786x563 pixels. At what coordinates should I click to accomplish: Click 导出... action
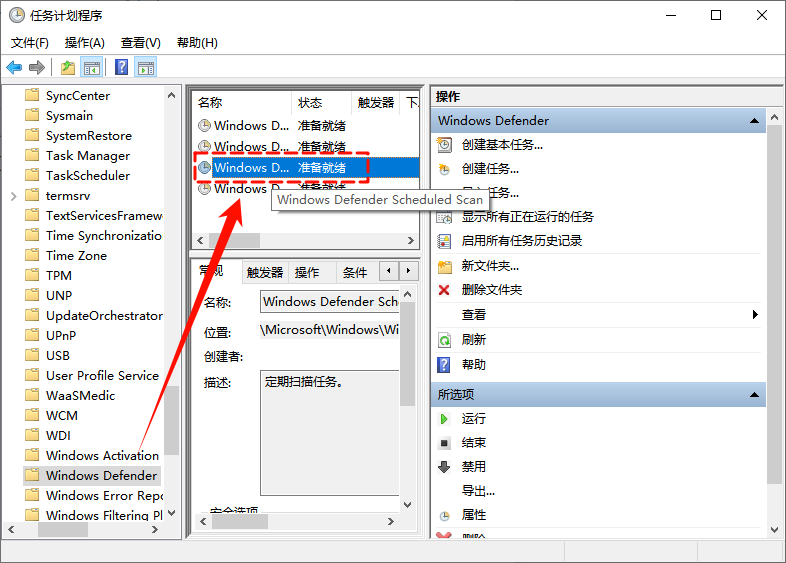478,491
